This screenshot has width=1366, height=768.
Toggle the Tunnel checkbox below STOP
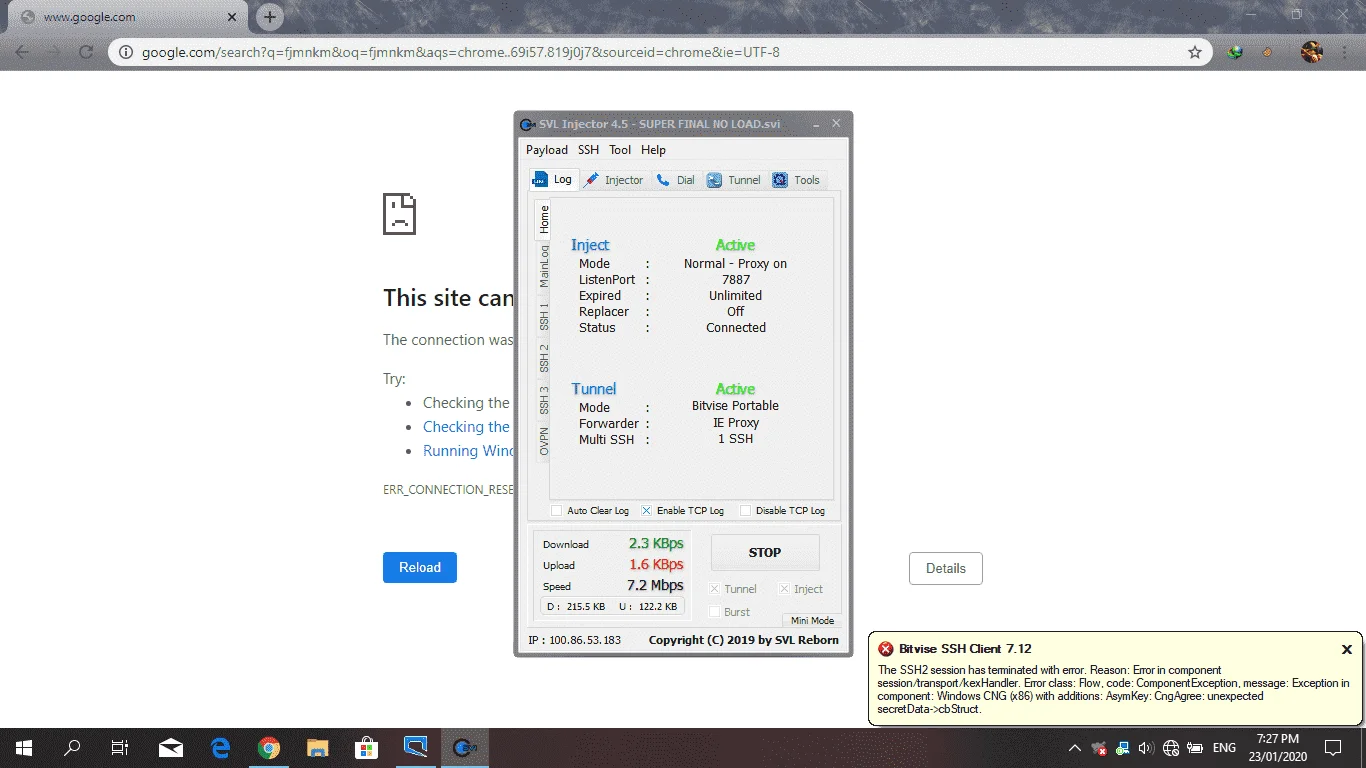tap(714, 589)
